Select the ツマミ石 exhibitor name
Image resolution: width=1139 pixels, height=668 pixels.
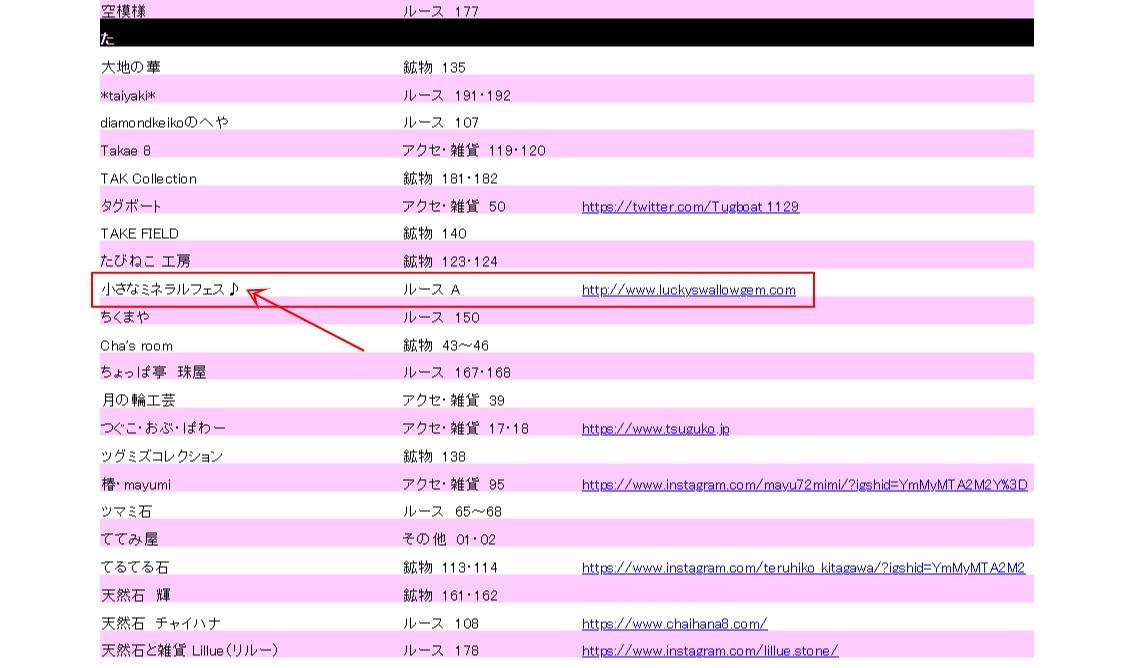tap(126, 512)
